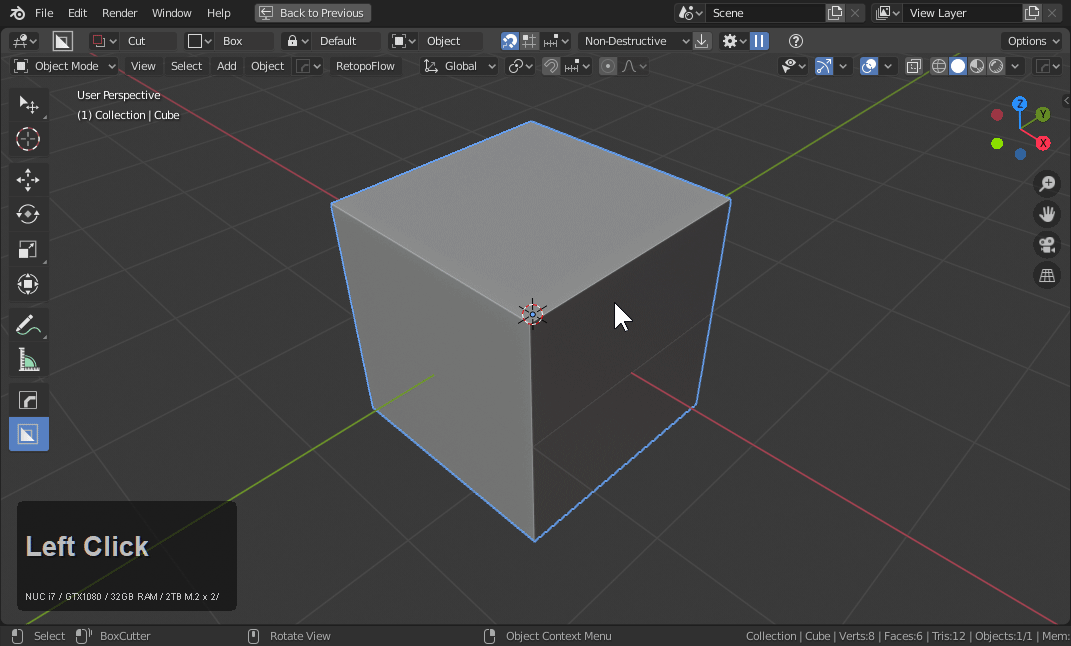Click the red X axis gizmo ball
The width and height of the screenshot is (1071, 646).
(x=1043, y=143)
